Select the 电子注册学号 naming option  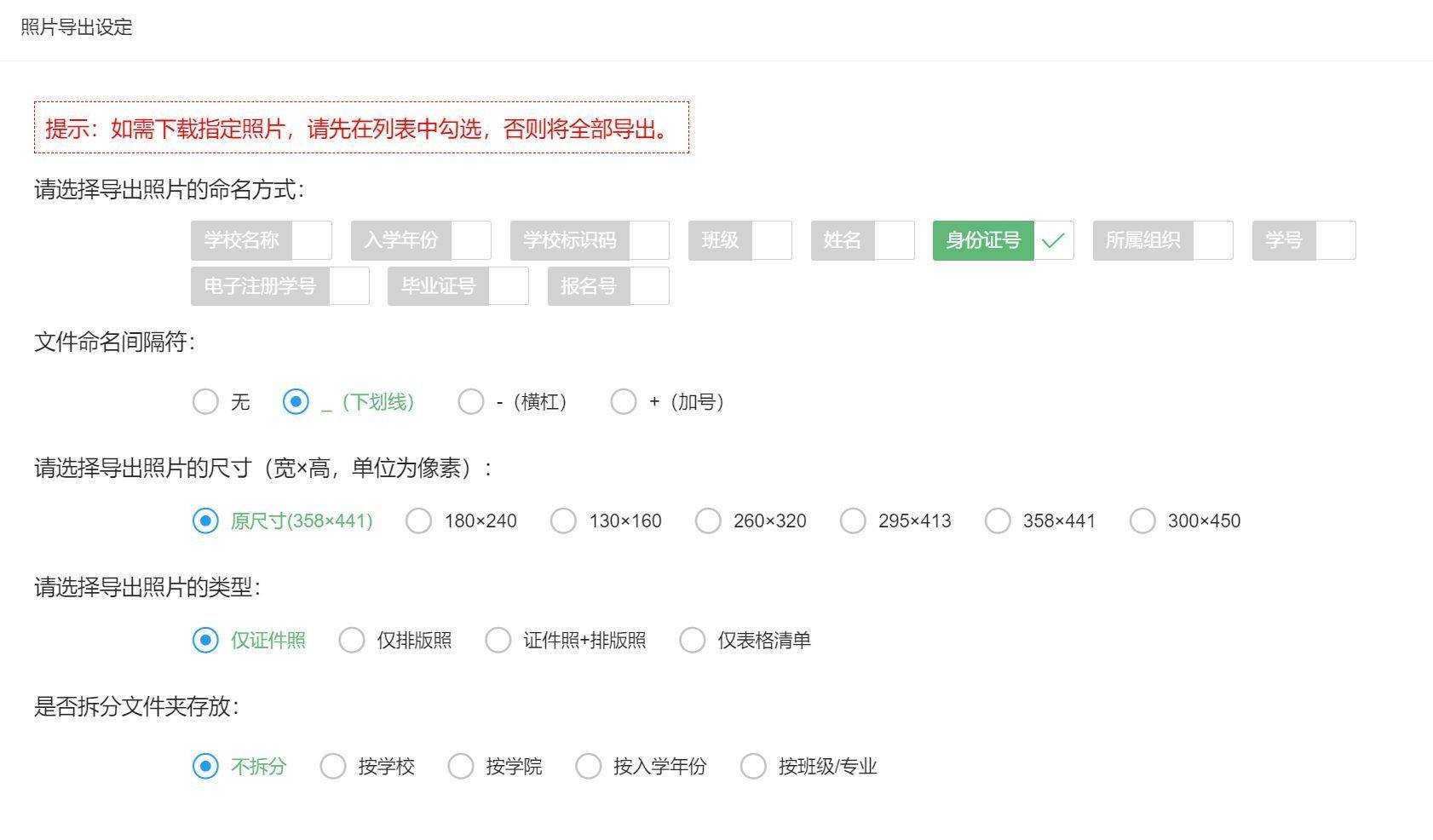coord(260,285)
